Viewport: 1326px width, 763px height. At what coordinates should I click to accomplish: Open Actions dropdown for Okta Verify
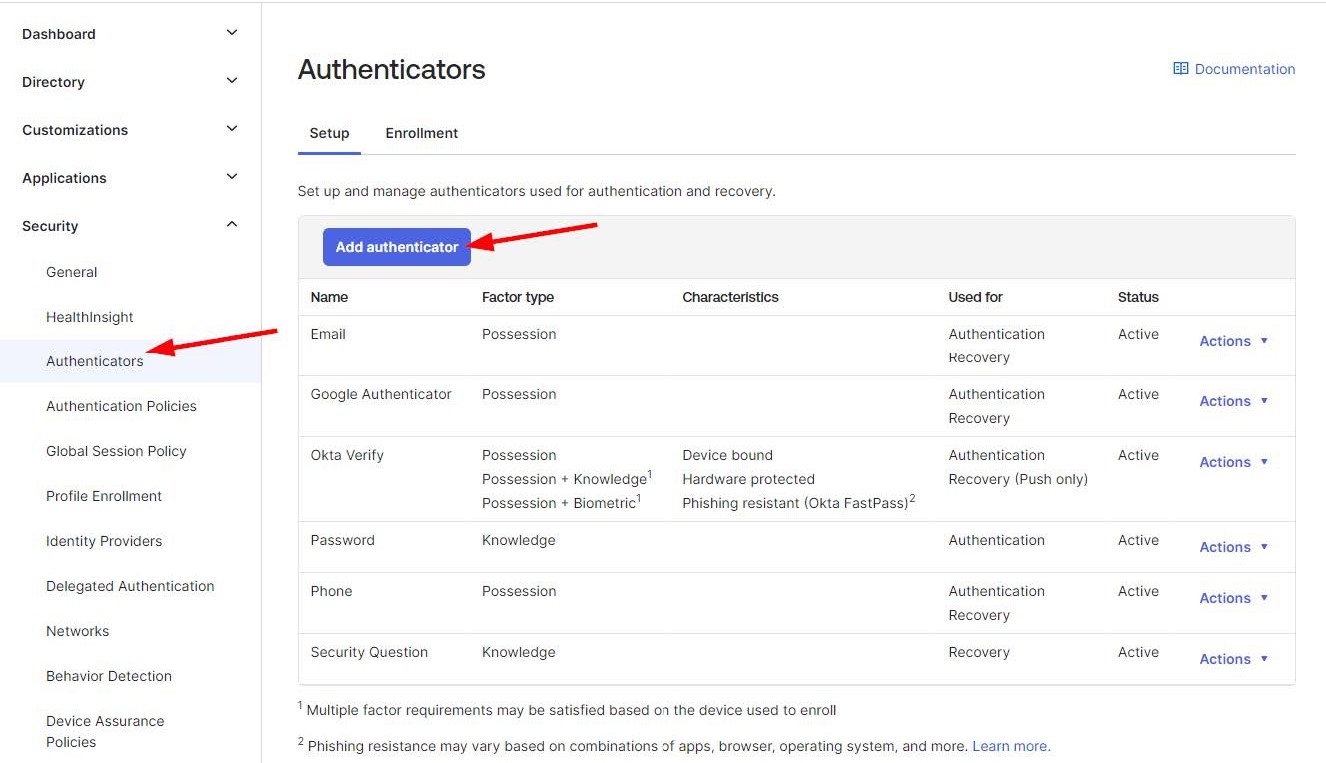[1233, 462]
